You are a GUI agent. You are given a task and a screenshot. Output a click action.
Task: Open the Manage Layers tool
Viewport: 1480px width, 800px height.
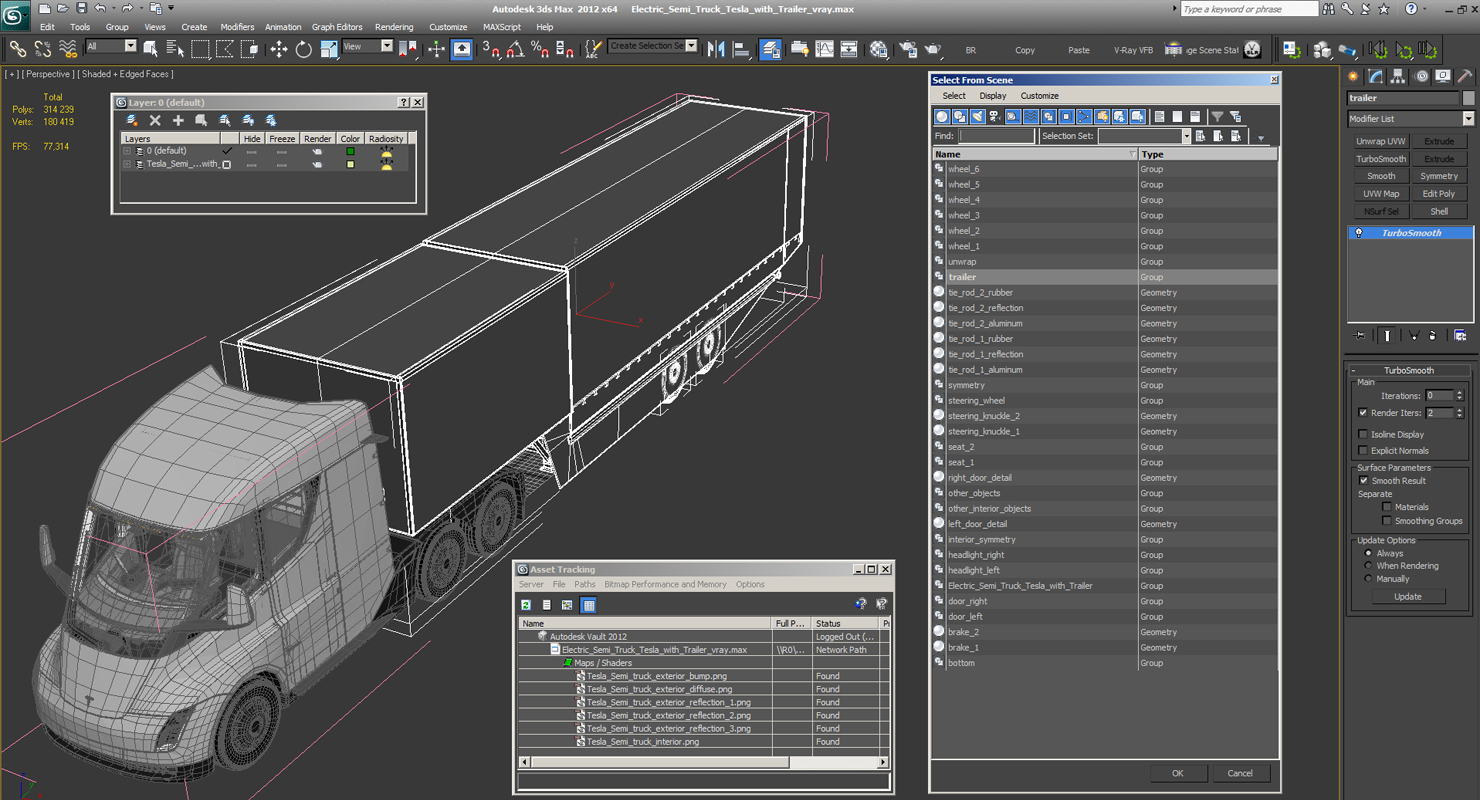tap(770, 49)
